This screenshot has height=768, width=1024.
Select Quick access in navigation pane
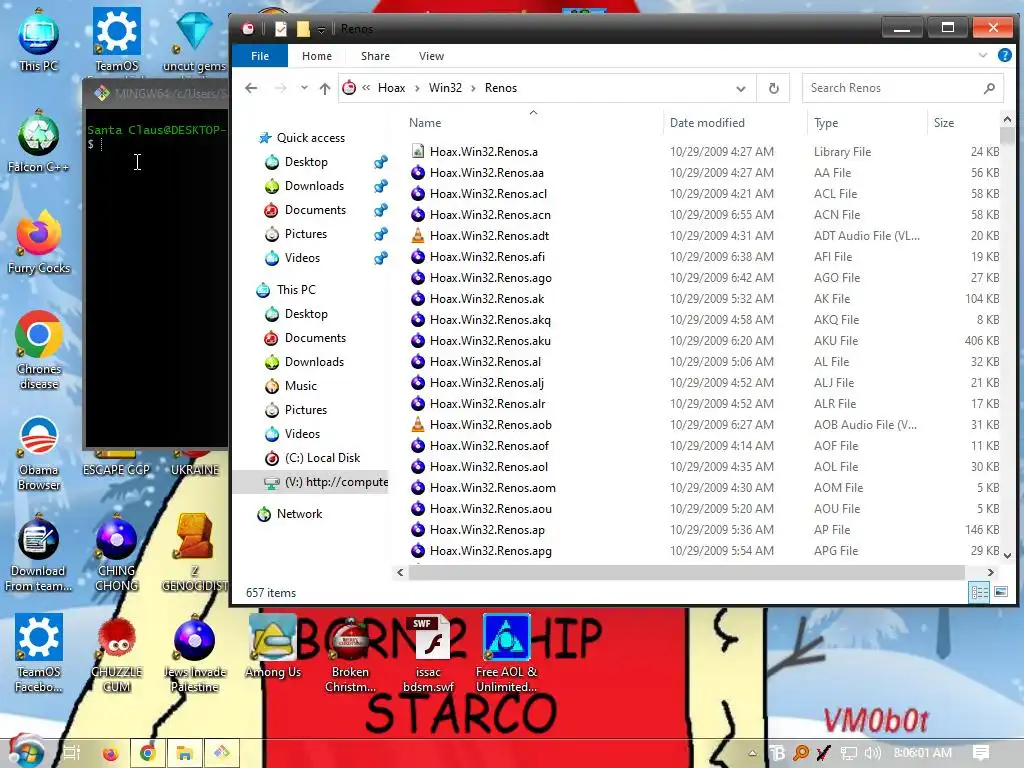(x=311, y=138)
